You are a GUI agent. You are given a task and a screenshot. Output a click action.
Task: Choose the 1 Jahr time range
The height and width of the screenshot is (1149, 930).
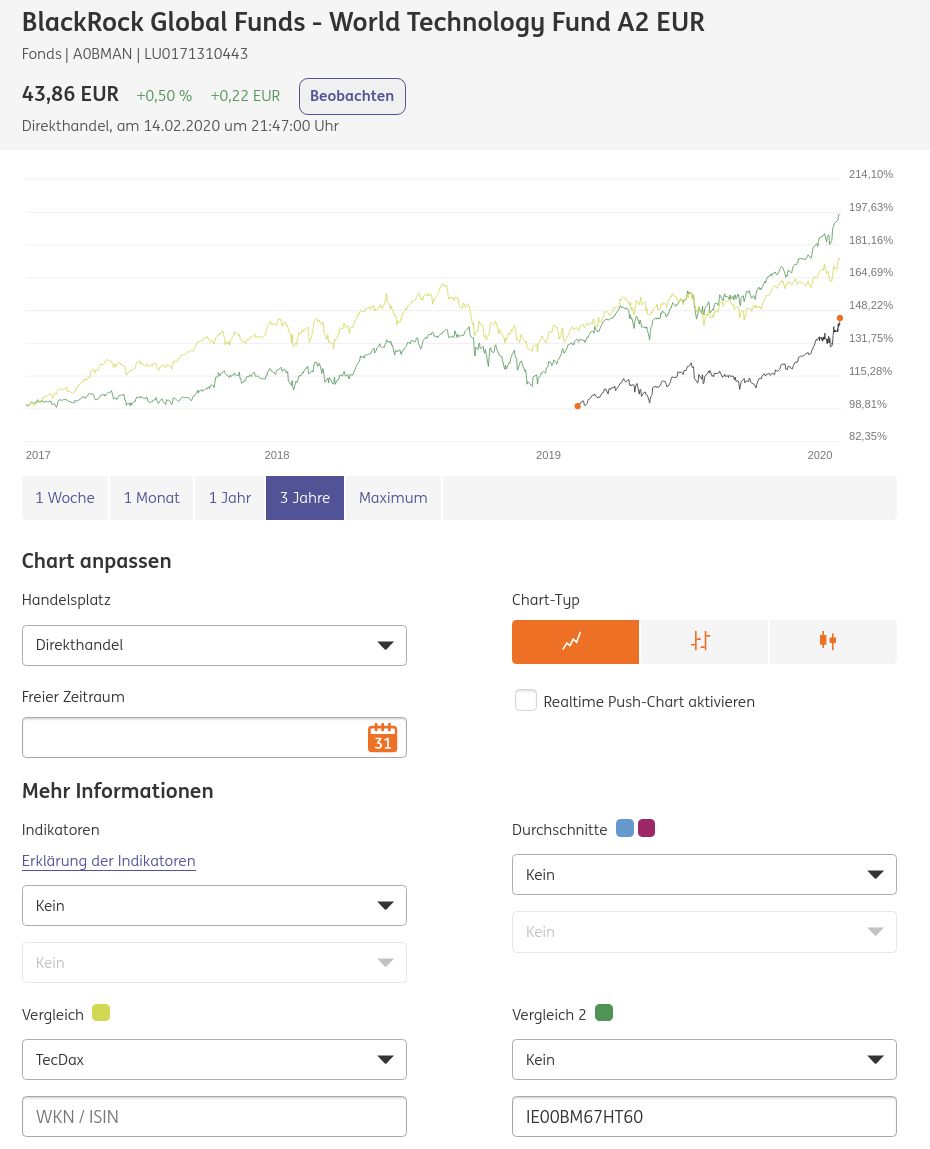click(x=230, y=498)
